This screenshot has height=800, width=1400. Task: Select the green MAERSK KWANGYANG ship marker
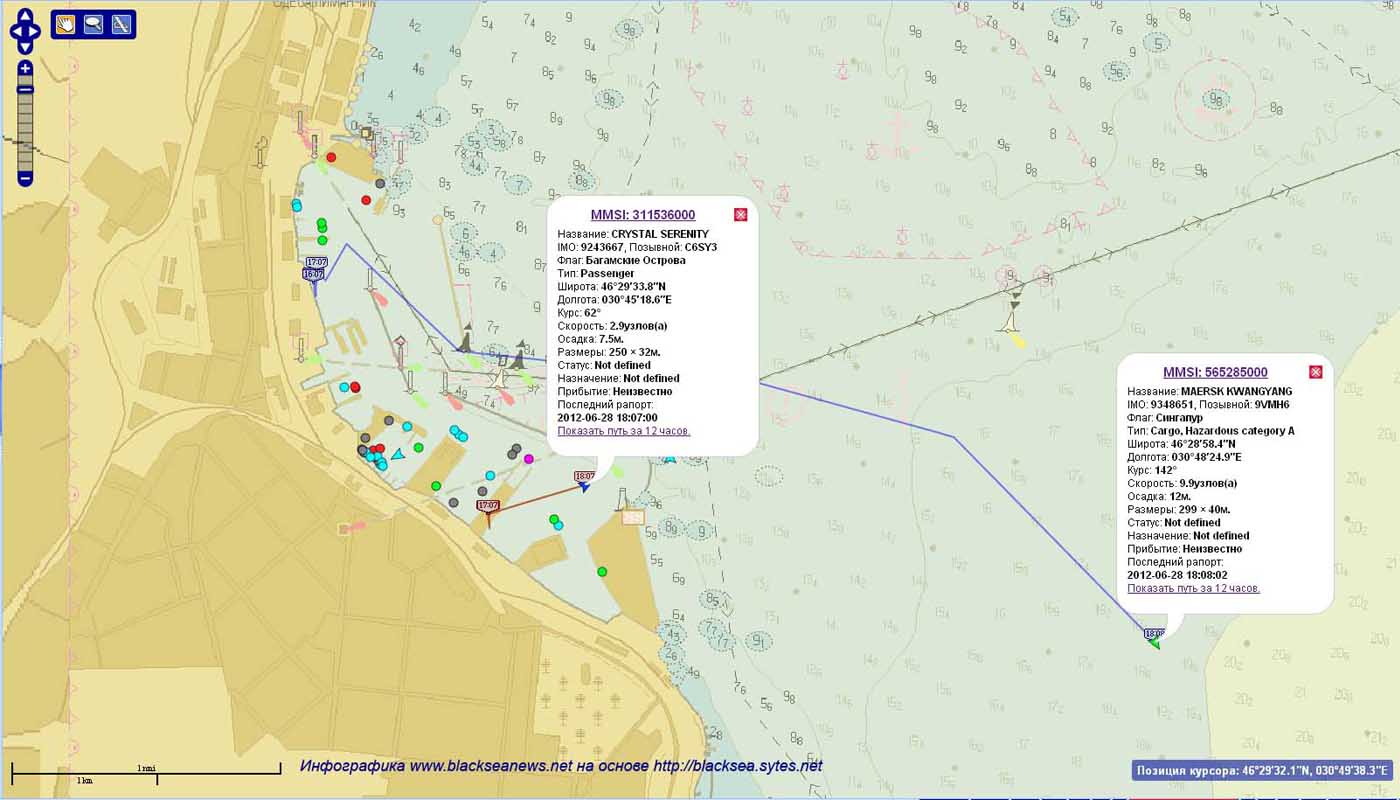pos(1154,643)
